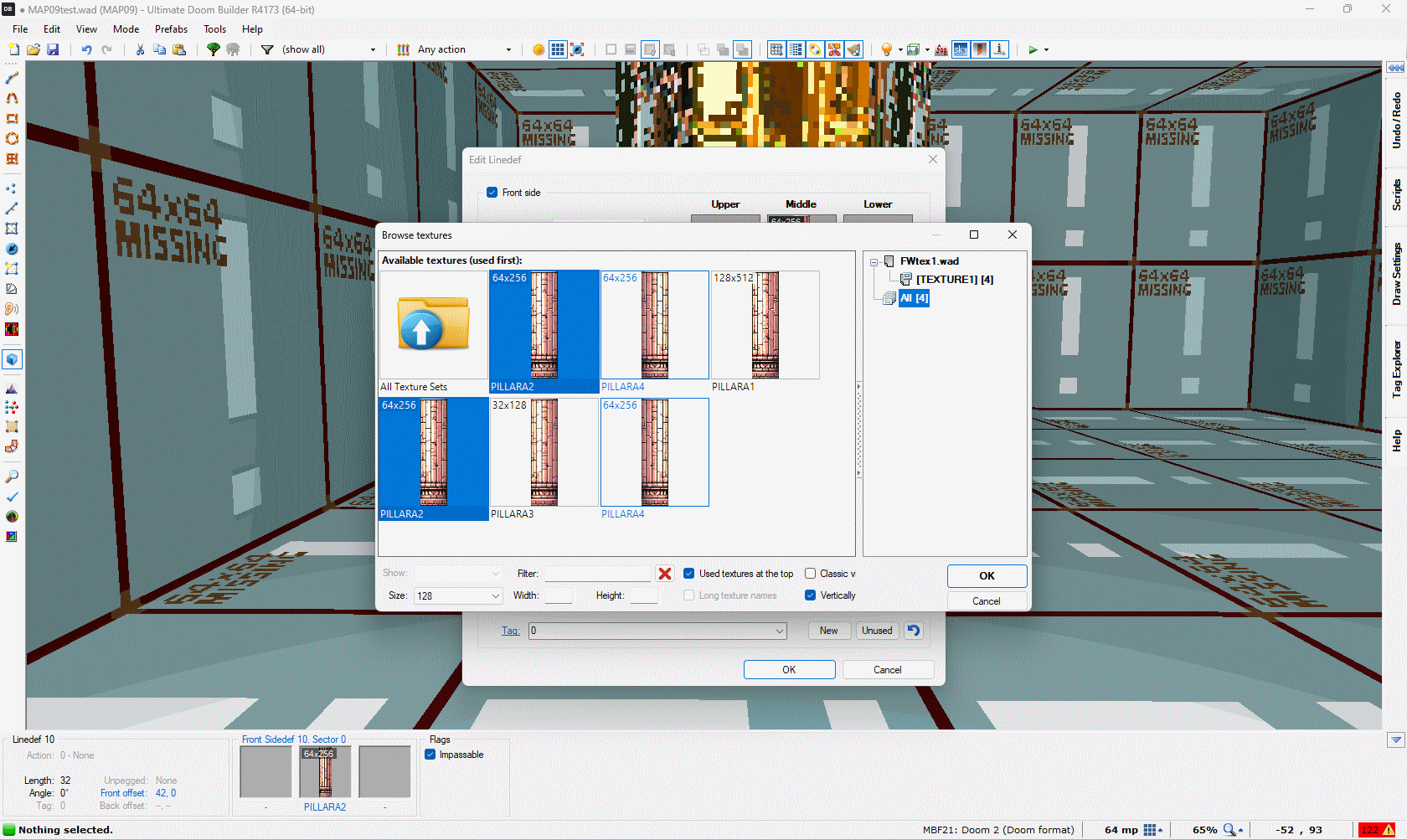Toggle the Sky rendering icon
Image resolution: width=1407 pixels, height=840 pixels.
(x=961, y=49)
